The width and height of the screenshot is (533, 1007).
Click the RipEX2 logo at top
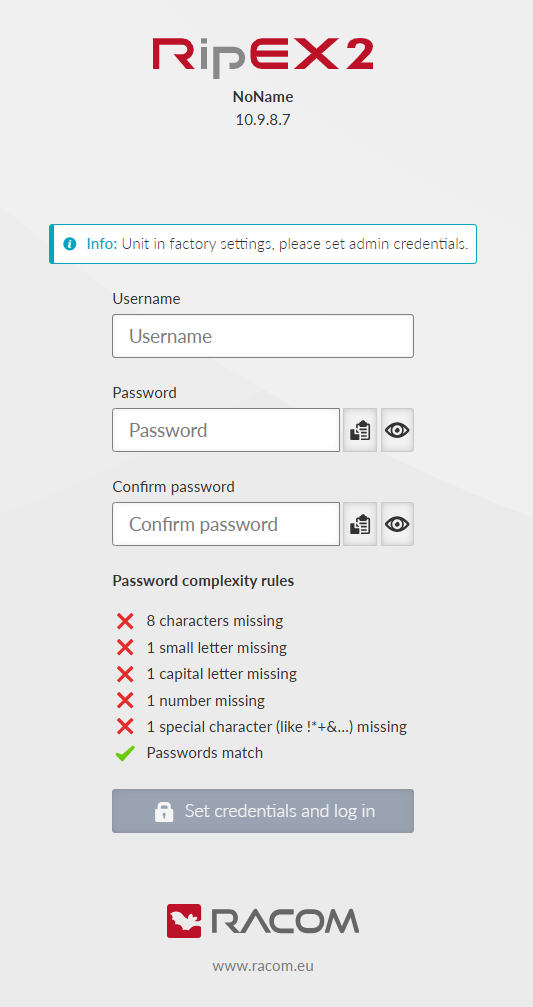(x=263, y=55)
